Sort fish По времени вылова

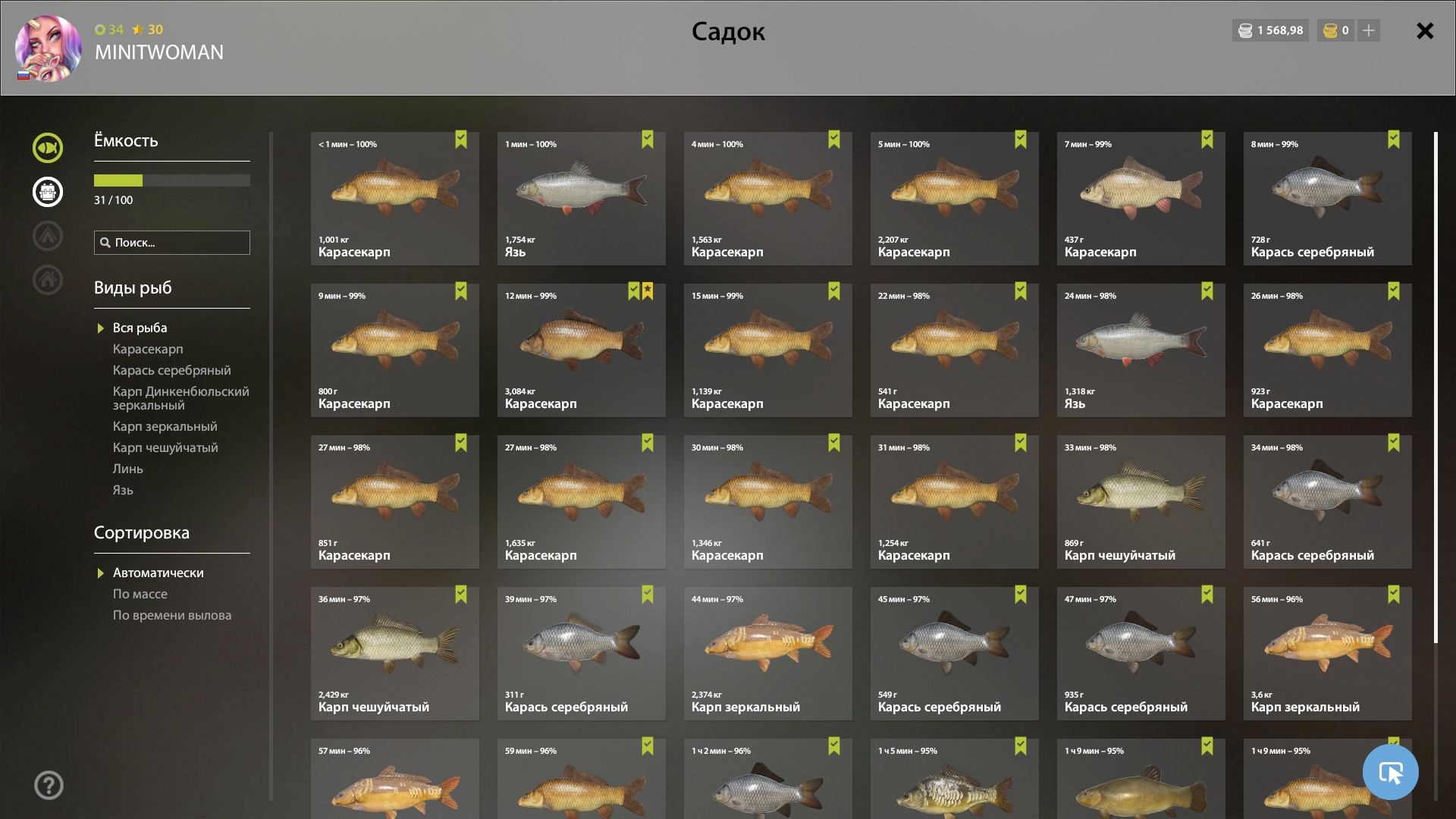click(172, 616)
